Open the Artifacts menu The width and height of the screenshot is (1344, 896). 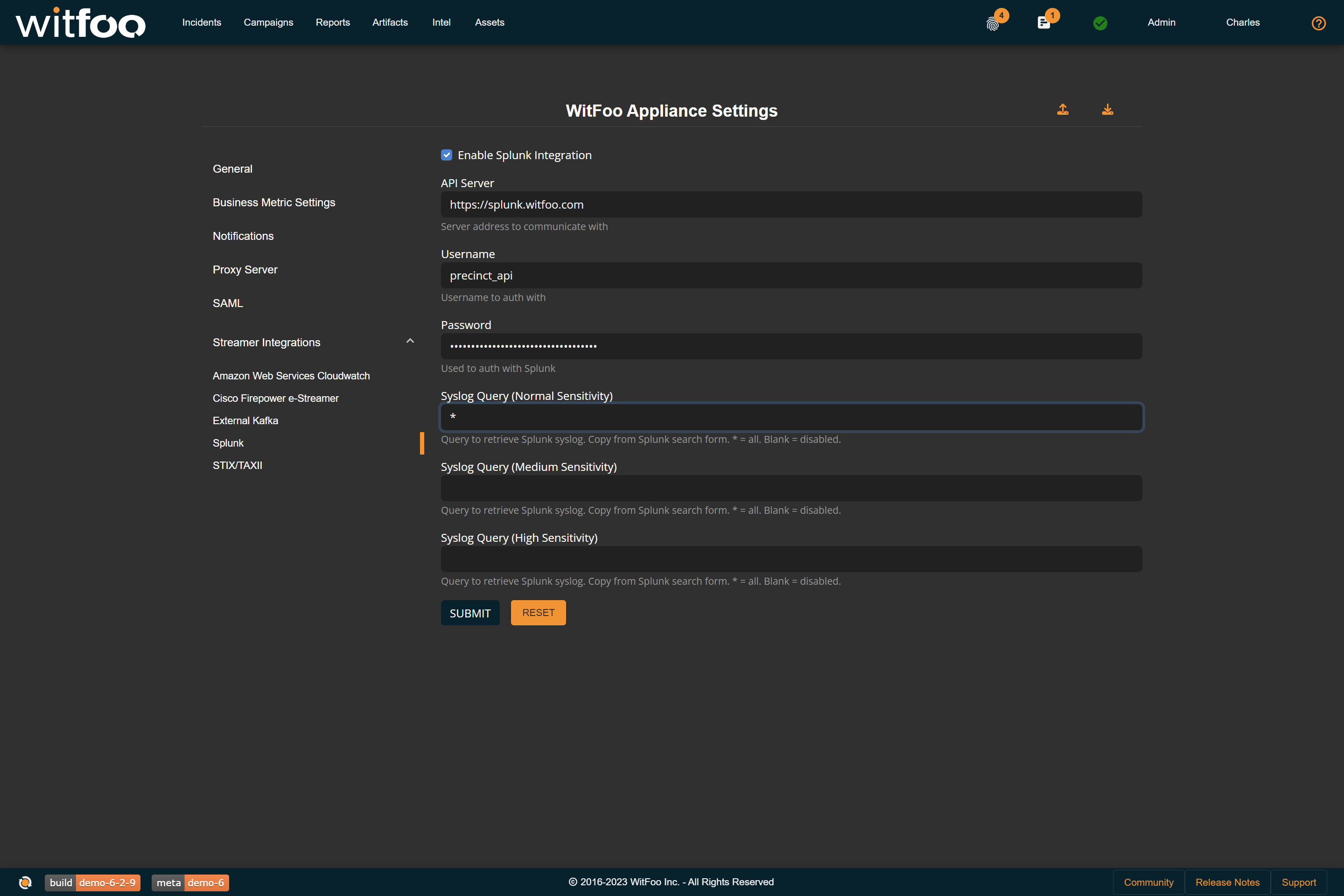(390, 22)
